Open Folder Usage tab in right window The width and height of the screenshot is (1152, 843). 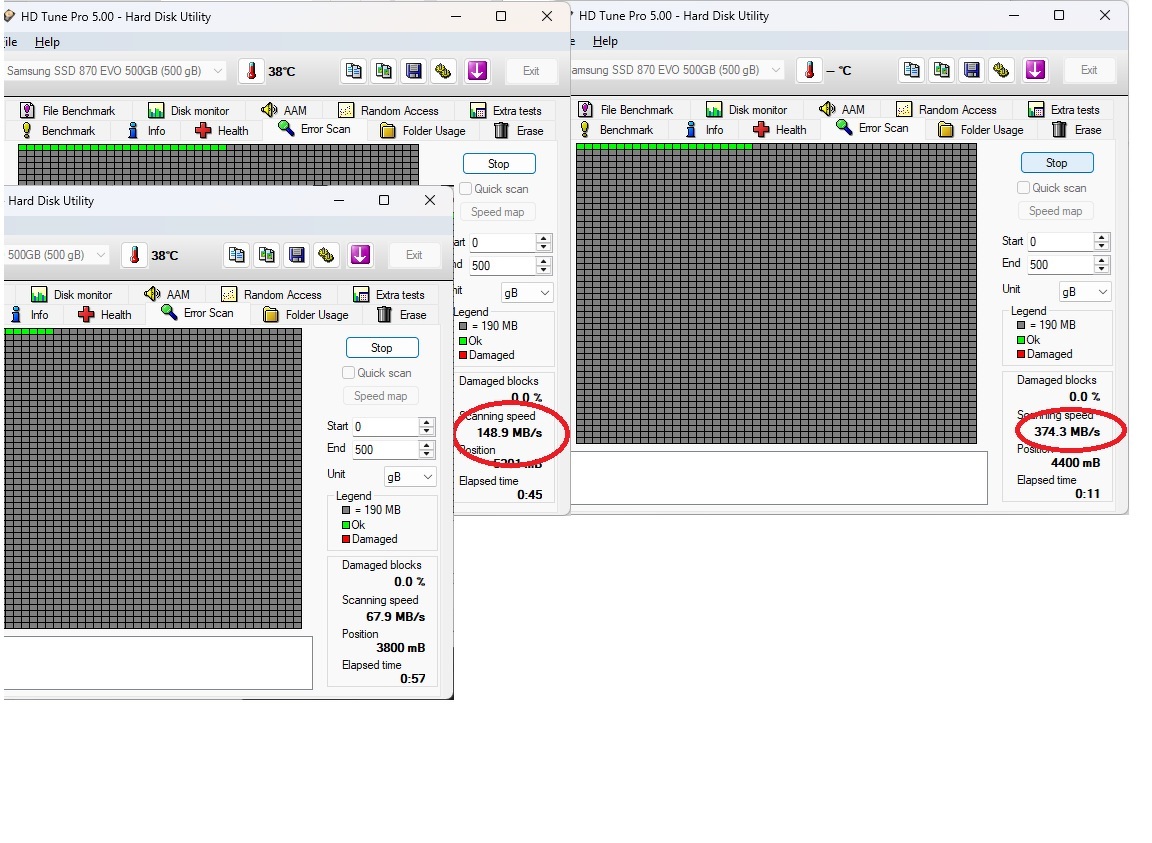click(x=981, y=129)
